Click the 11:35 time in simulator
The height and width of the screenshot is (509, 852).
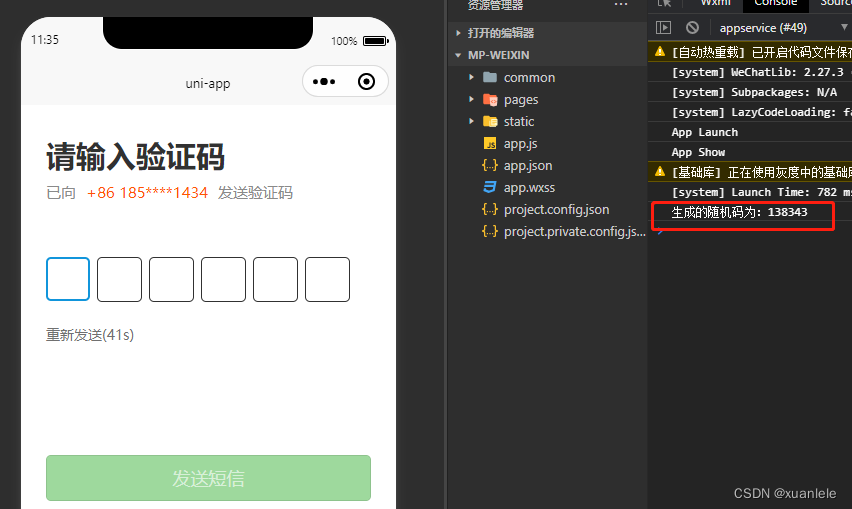point(45,40)
